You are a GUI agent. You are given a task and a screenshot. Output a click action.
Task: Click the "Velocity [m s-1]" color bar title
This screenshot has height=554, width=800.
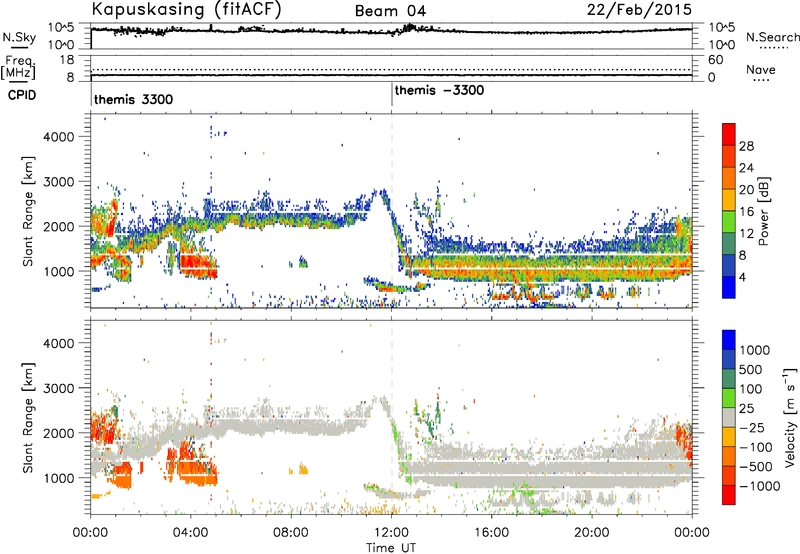pos(790,417)
